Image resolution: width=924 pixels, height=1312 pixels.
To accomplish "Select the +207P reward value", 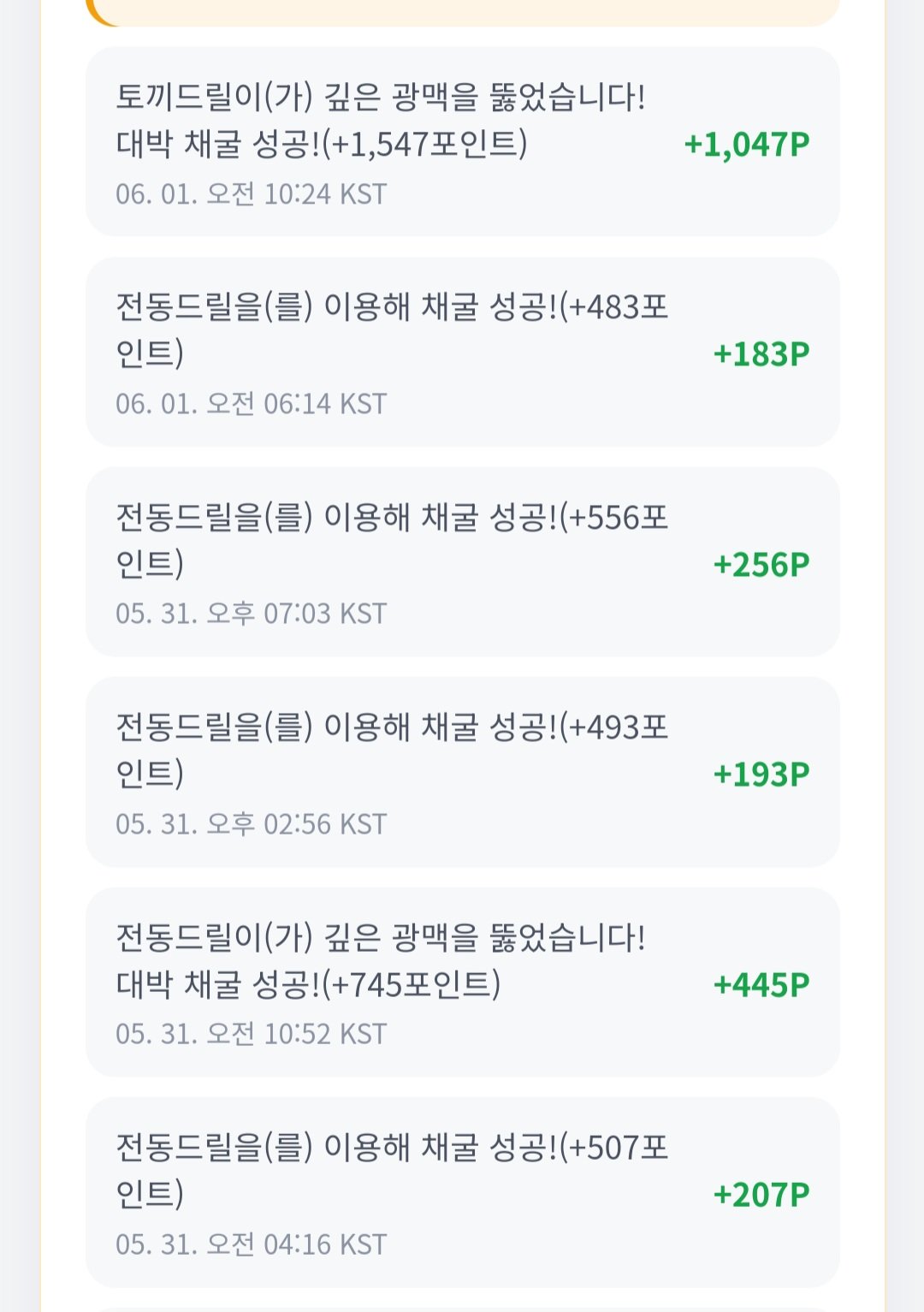I will coord(761,1194).
